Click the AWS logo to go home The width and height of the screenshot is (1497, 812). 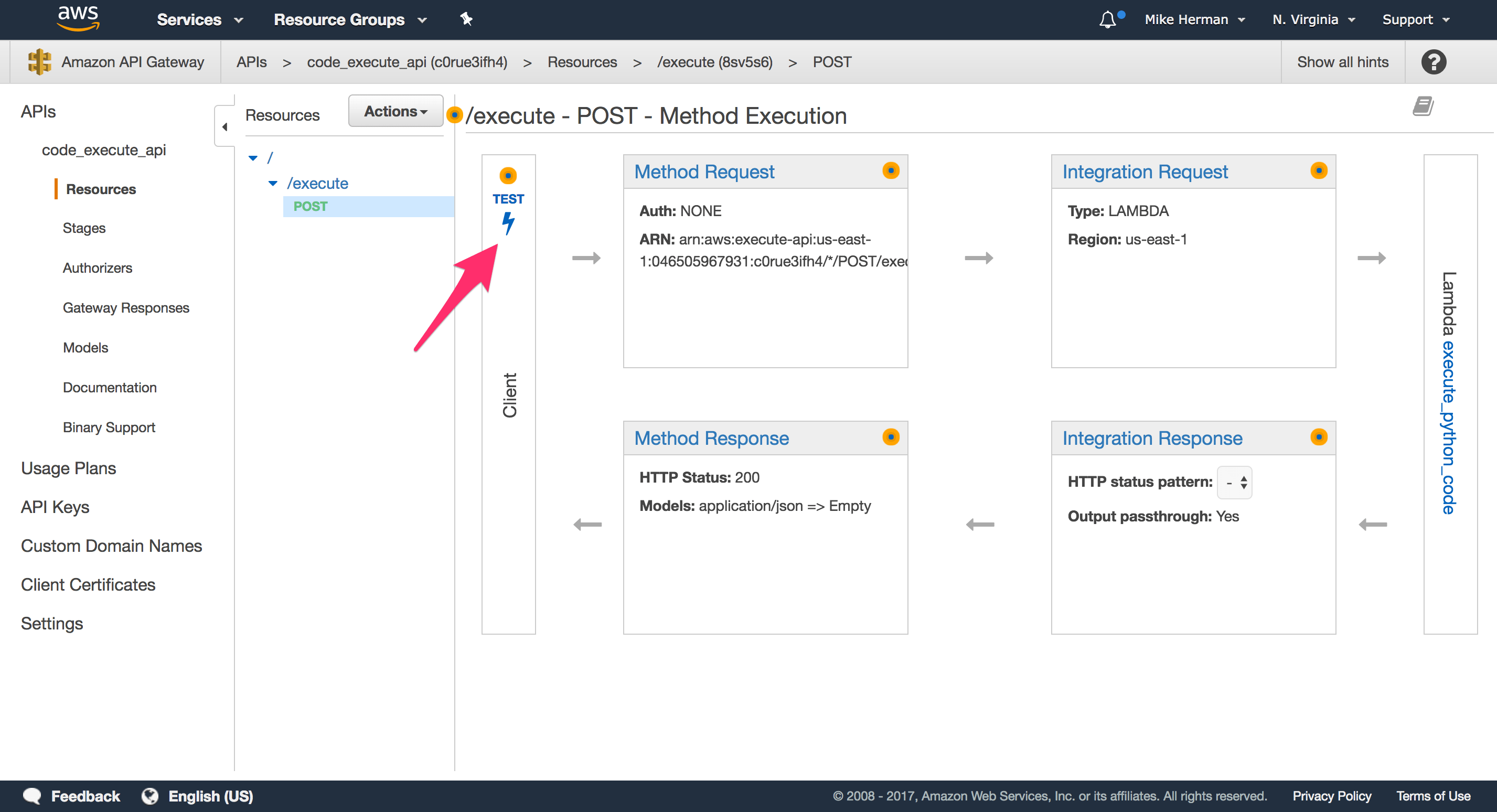click(x=78, y=18)
